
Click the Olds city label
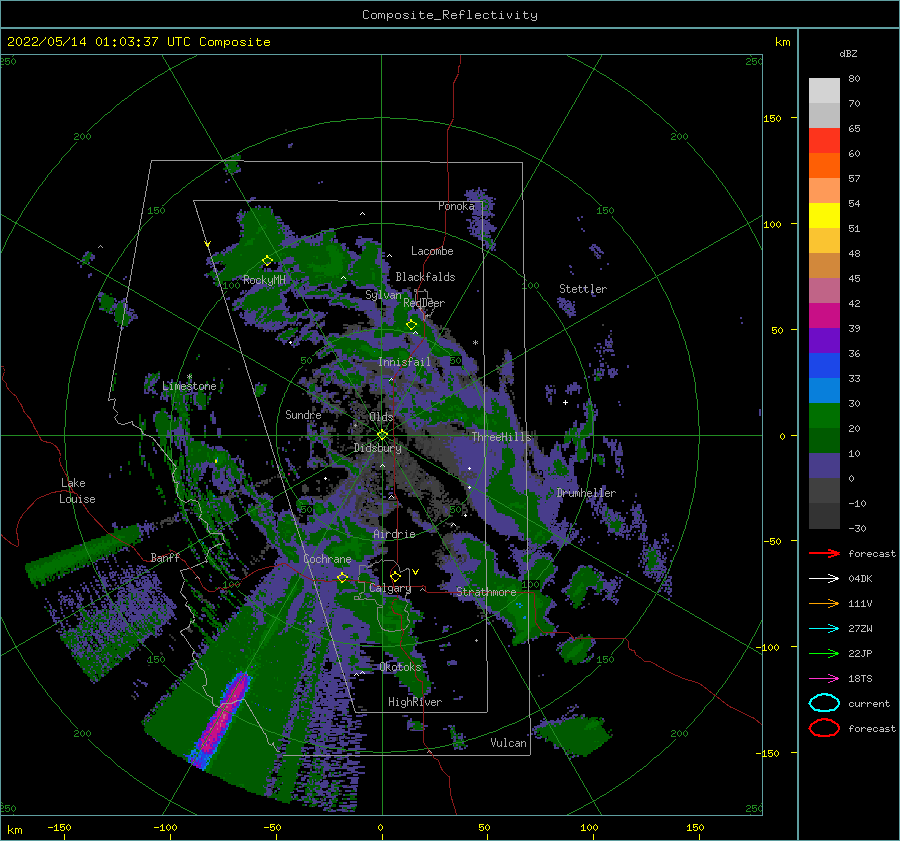381,417
